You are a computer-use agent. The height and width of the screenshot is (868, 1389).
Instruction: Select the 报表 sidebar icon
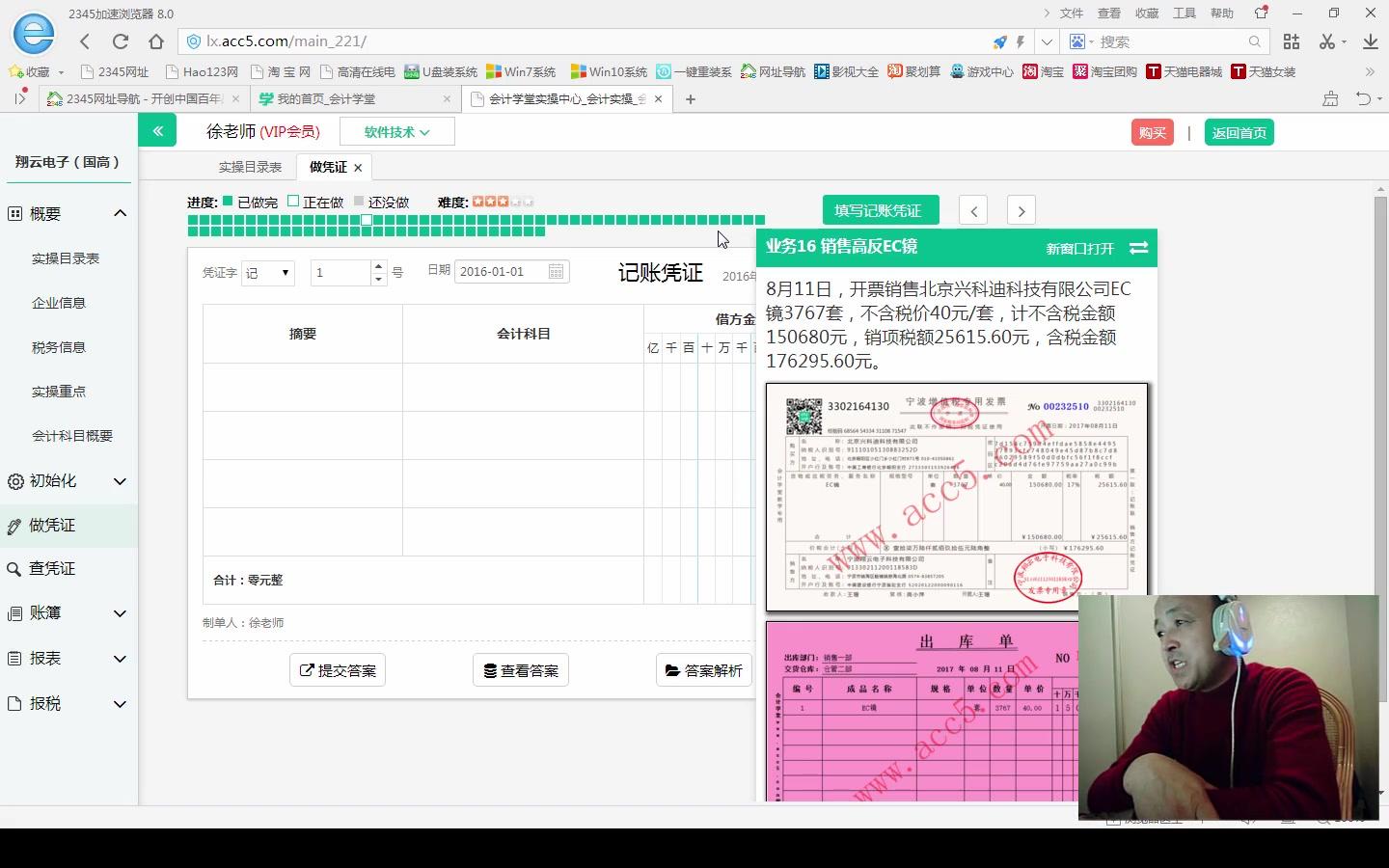(x=14, y=658)
